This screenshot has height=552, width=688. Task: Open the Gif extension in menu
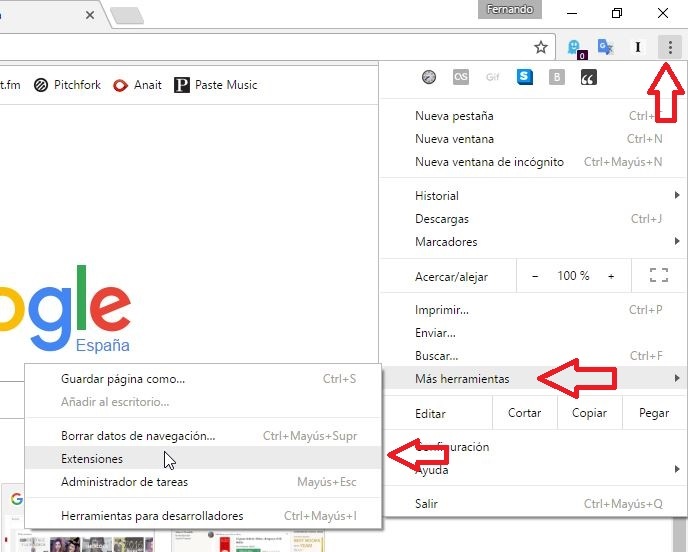492,77
